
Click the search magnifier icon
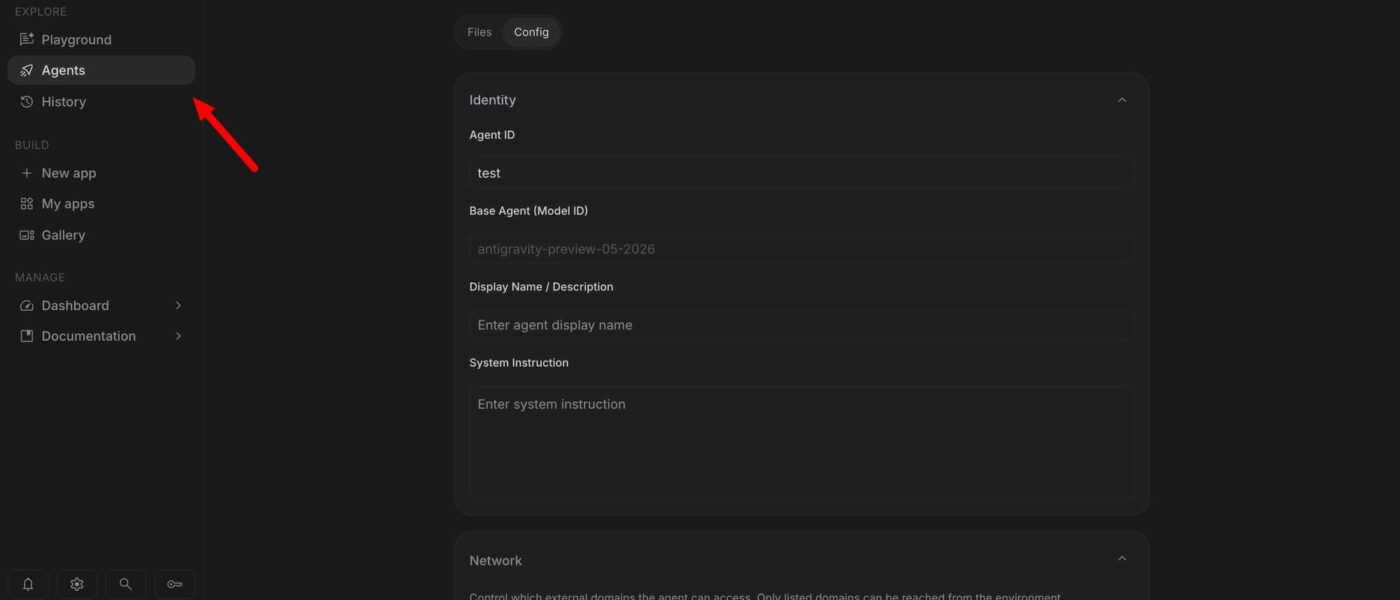click(x=125, y=584)
